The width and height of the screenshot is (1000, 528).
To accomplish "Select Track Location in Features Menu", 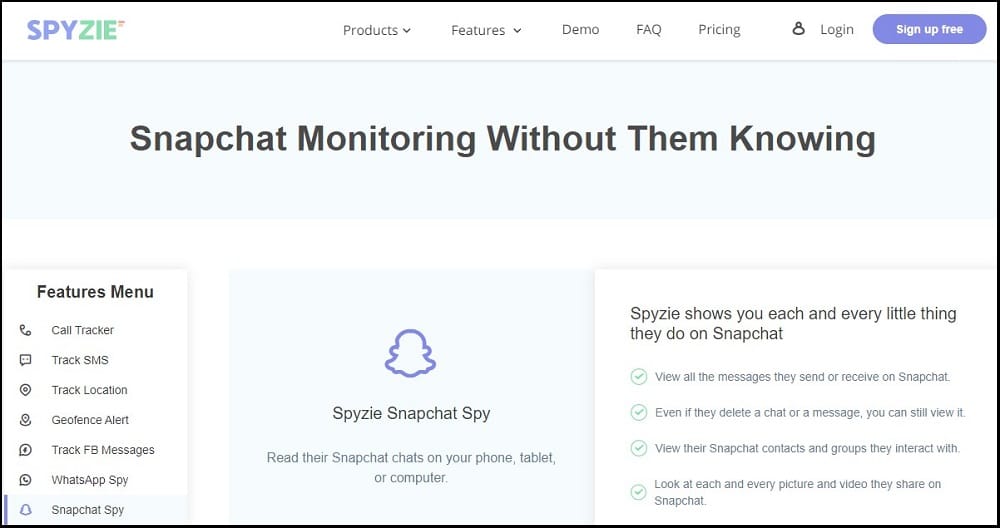I will [x=89, y=390].
